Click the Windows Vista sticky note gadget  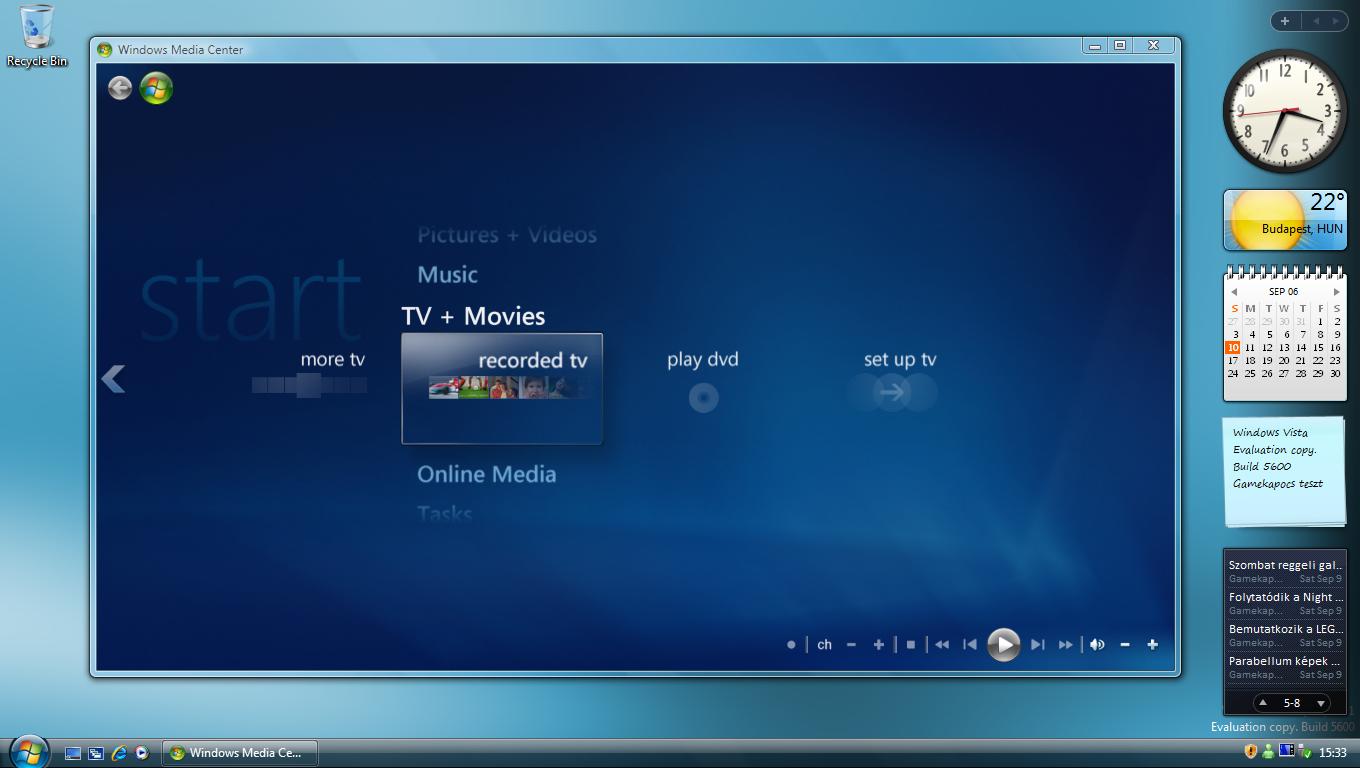tap(1285, 471)
